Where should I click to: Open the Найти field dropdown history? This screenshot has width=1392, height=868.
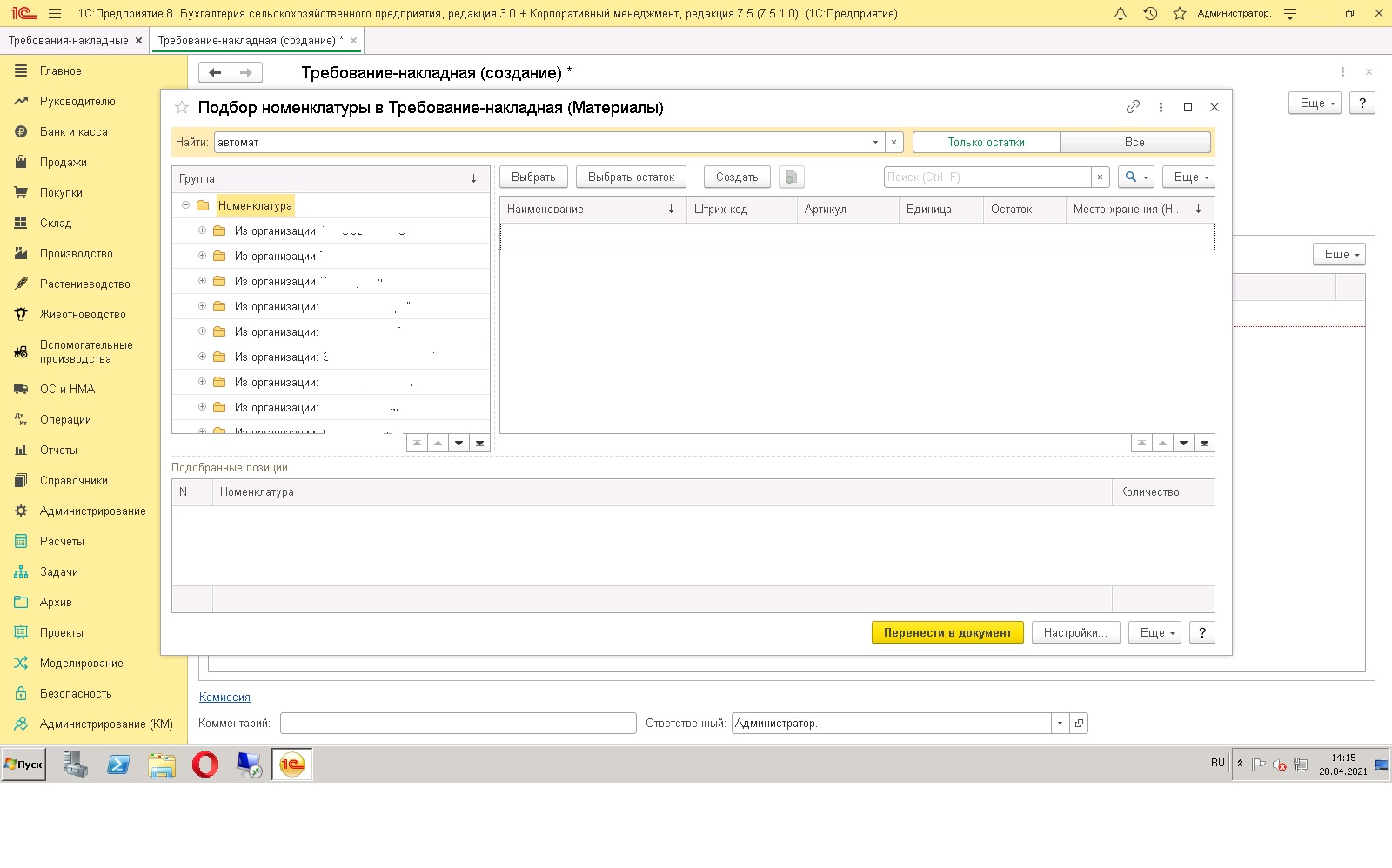(875, 142)
